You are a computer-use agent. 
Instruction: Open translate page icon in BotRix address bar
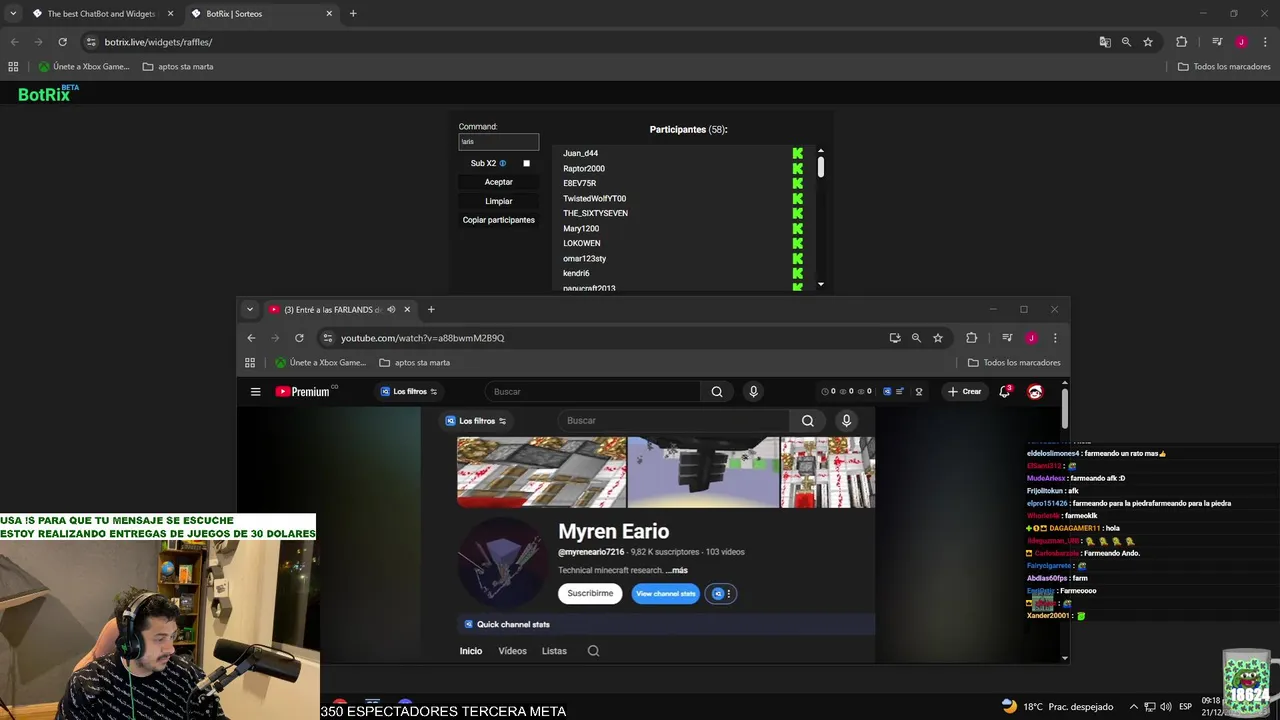[1104, 42]
